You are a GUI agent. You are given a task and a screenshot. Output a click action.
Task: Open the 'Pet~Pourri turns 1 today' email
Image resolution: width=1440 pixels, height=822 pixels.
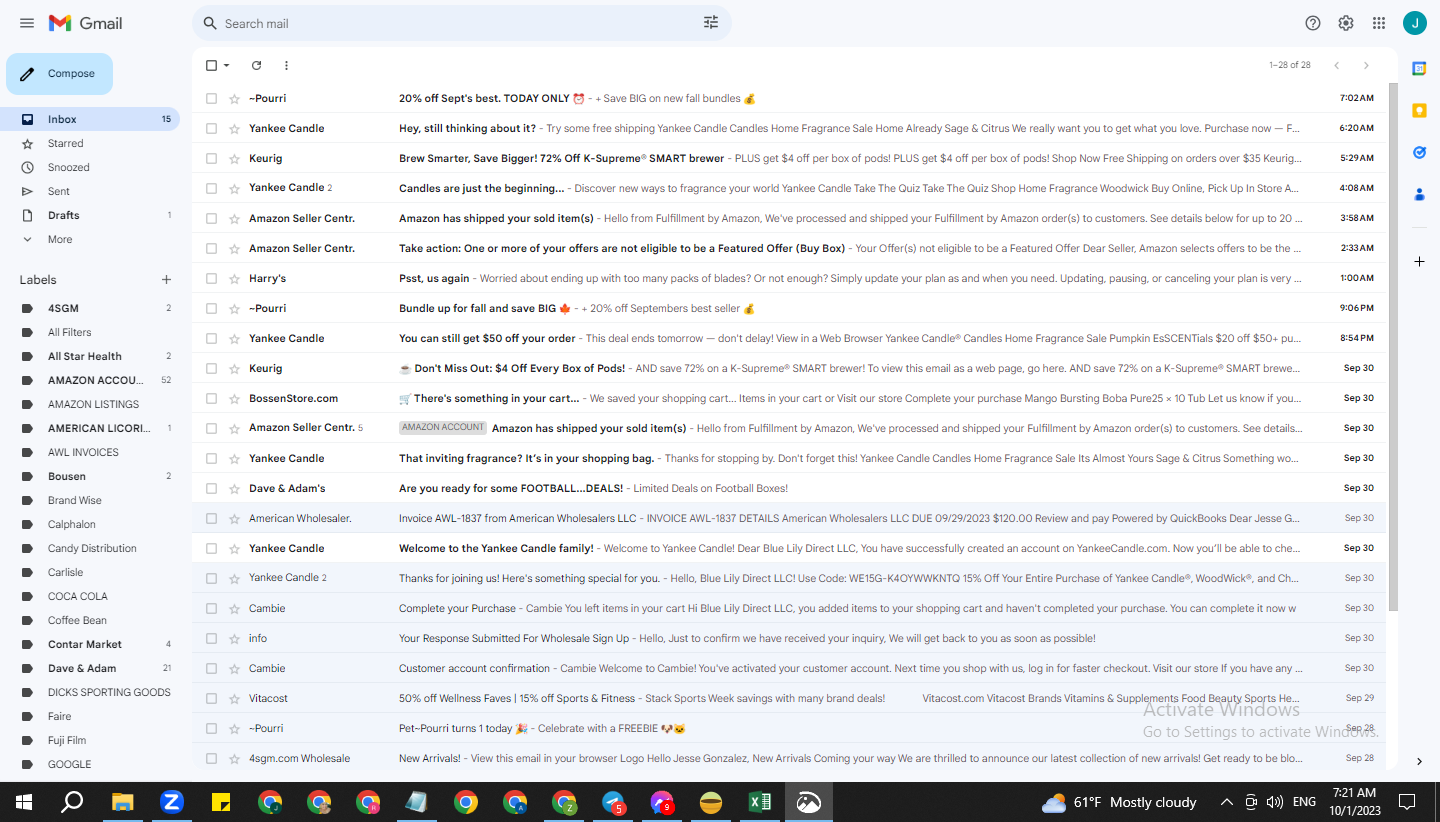pos(789,728)
